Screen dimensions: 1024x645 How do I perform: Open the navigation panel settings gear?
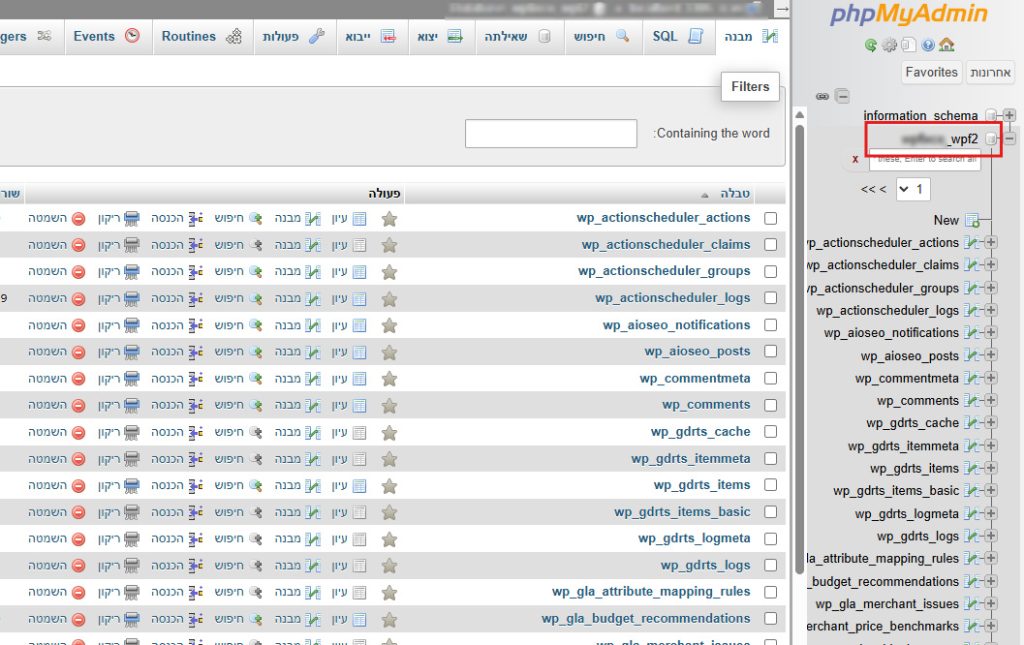pos(889,45)
